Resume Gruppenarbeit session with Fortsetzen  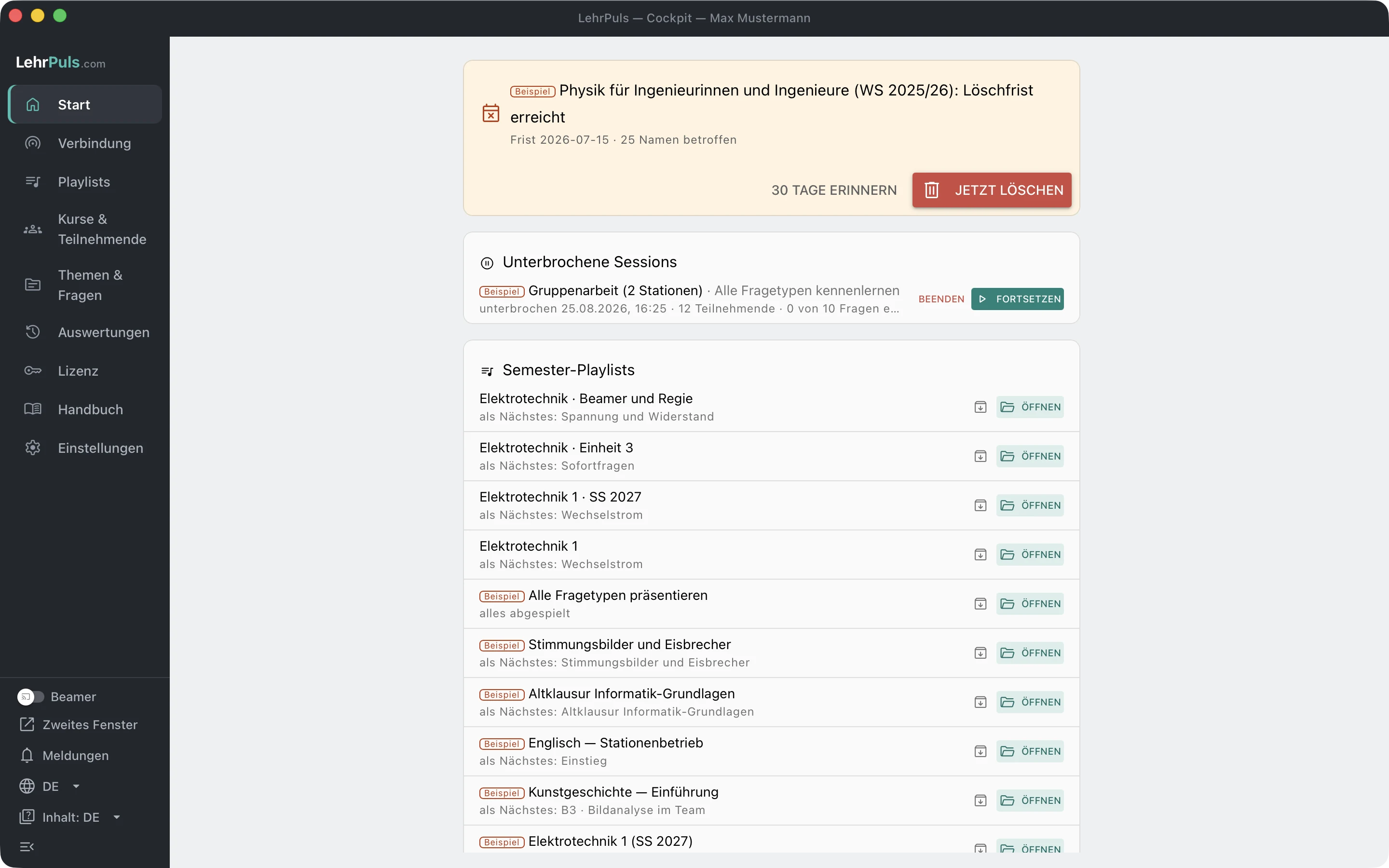click(x=1017, y=299)
